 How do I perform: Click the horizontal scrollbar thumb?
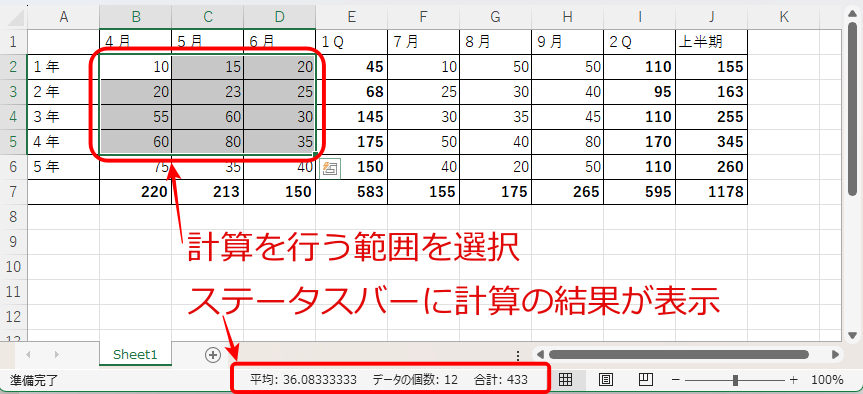[x=679, y=354]
